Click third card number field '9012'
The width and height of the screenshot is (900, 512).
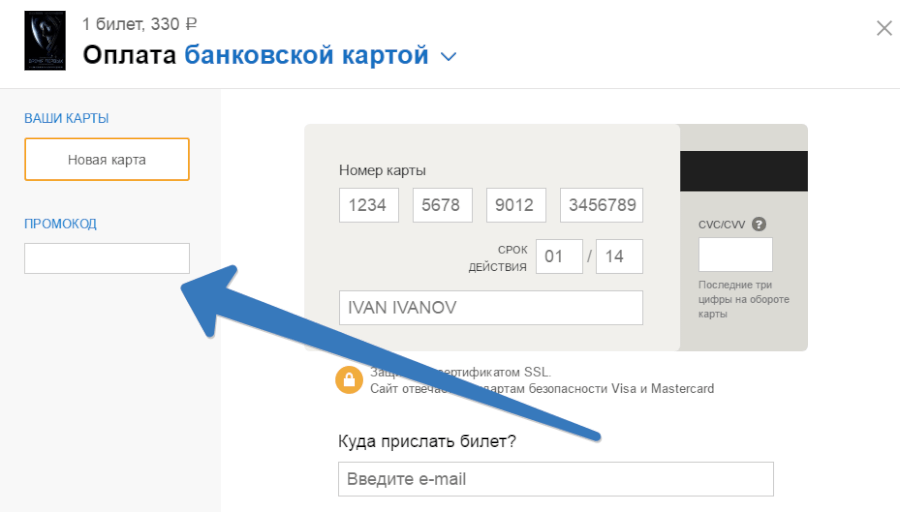click(x=516, y=205)
